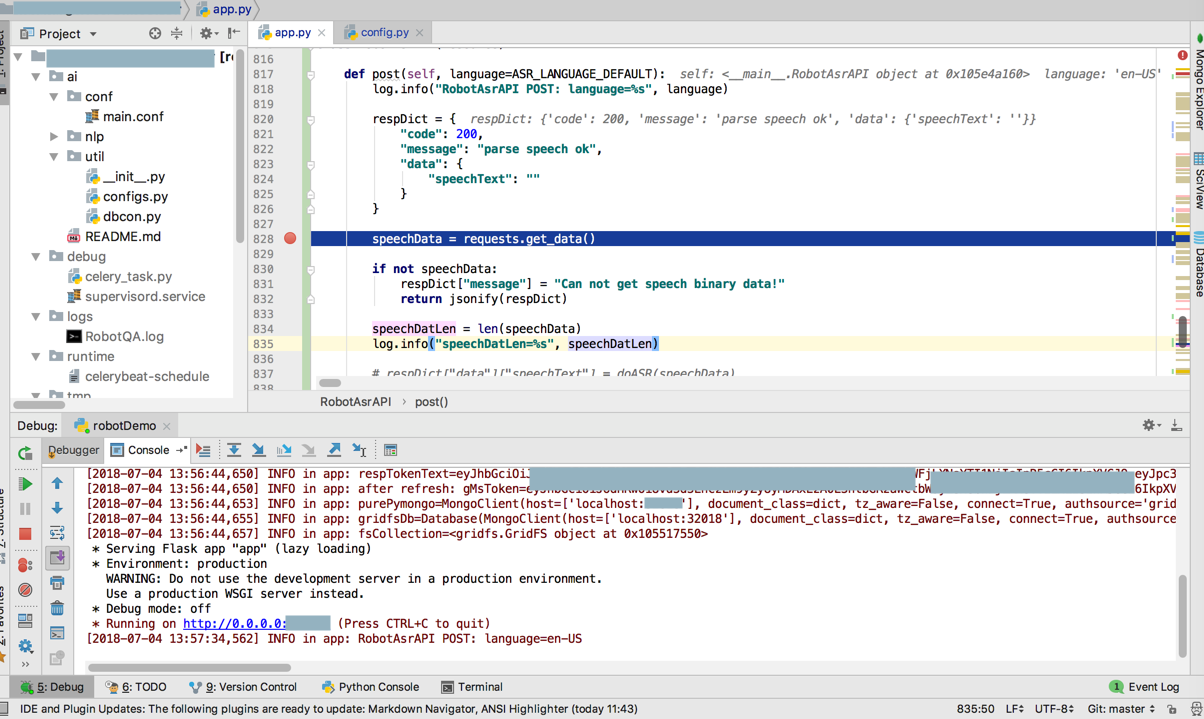Stop debugging with the red square icon
This screenshot has width=1204, height=719.
pos(25,534)
